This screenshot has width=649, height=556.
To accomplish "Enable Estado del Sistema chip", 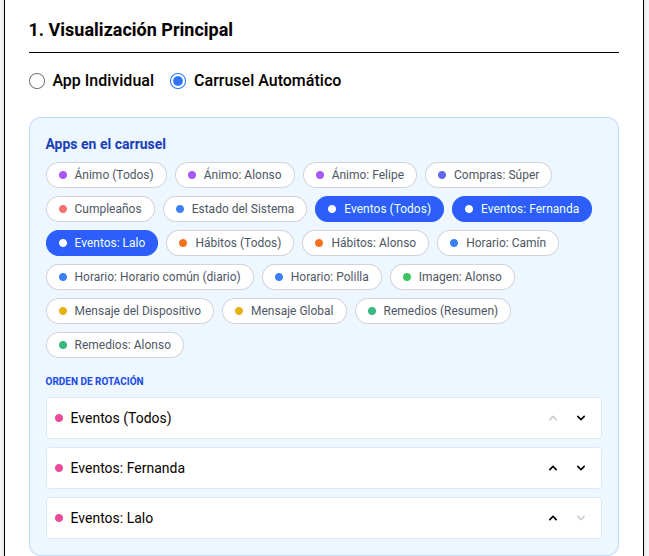I will tap(235, 209).
